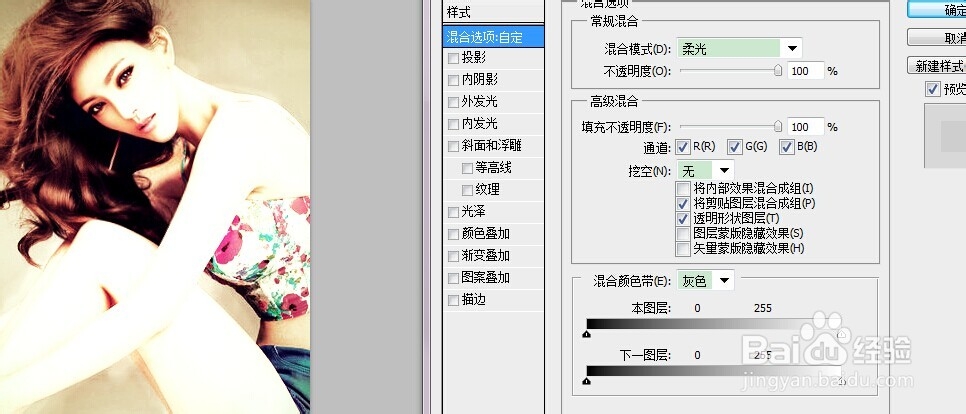The image size is (966, 414).
Task: Click the 样式 header in styles list
Action: tap(493, 12)
